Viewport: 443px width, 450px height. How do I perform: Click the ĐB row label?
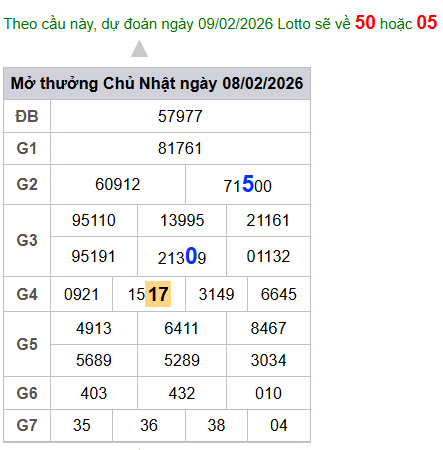click(27, 117)
